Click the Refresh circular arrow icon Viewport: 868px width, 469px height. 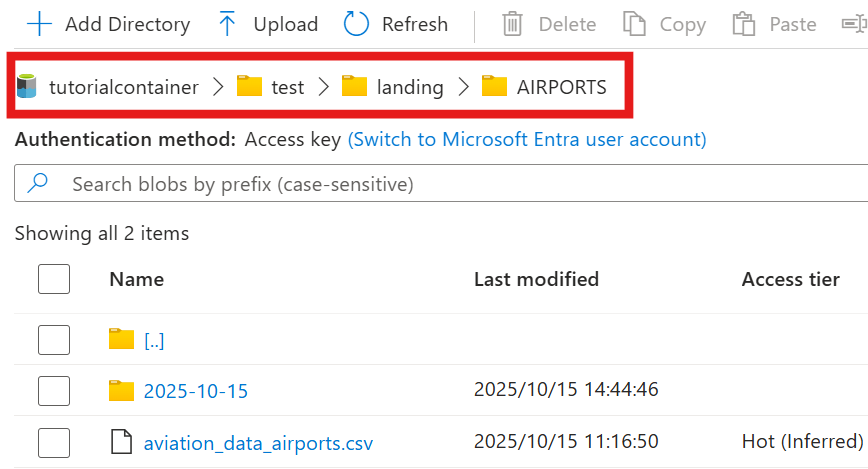(356, 24)
